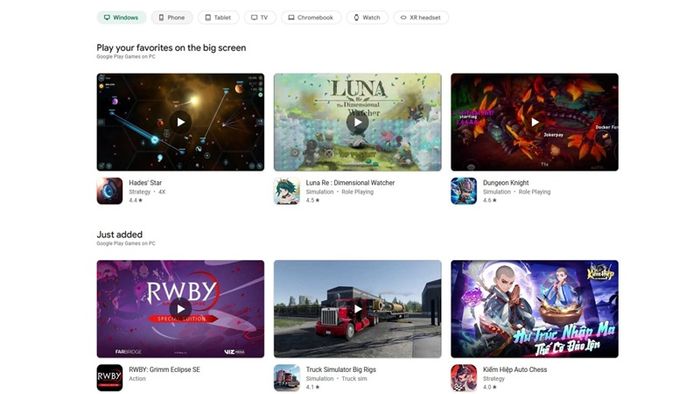Click the 4.5 star rating of Luna Re

312,200
